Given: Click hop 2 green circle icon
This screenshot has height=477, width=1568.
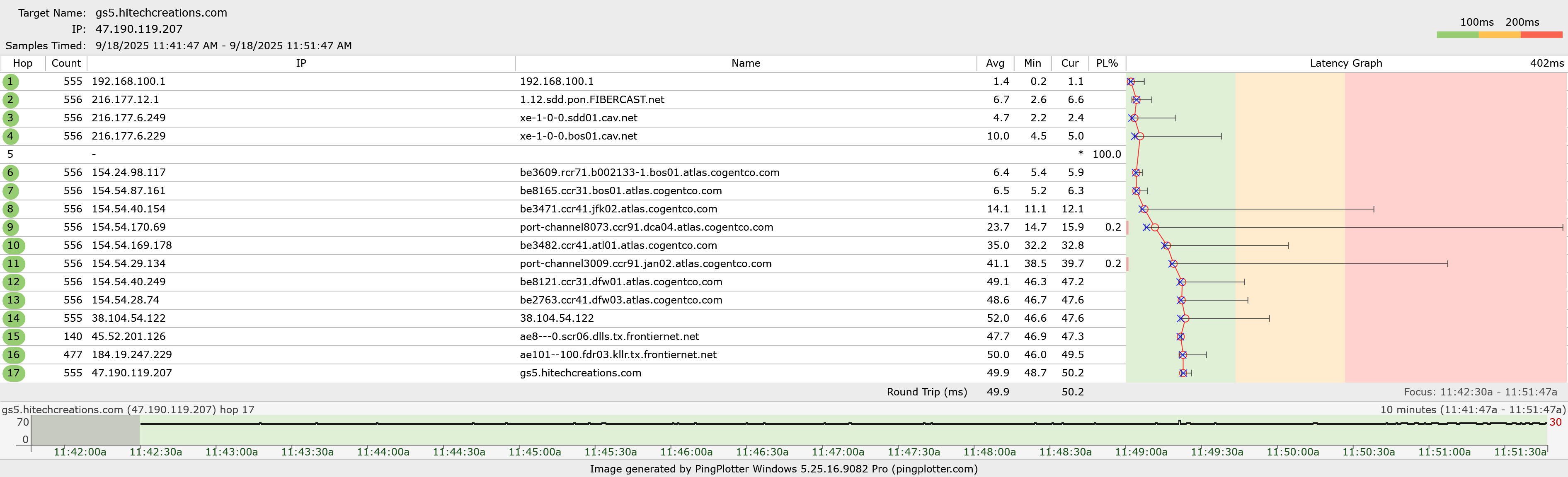Looking at the screenshot, I should click(x=10, y=100).
